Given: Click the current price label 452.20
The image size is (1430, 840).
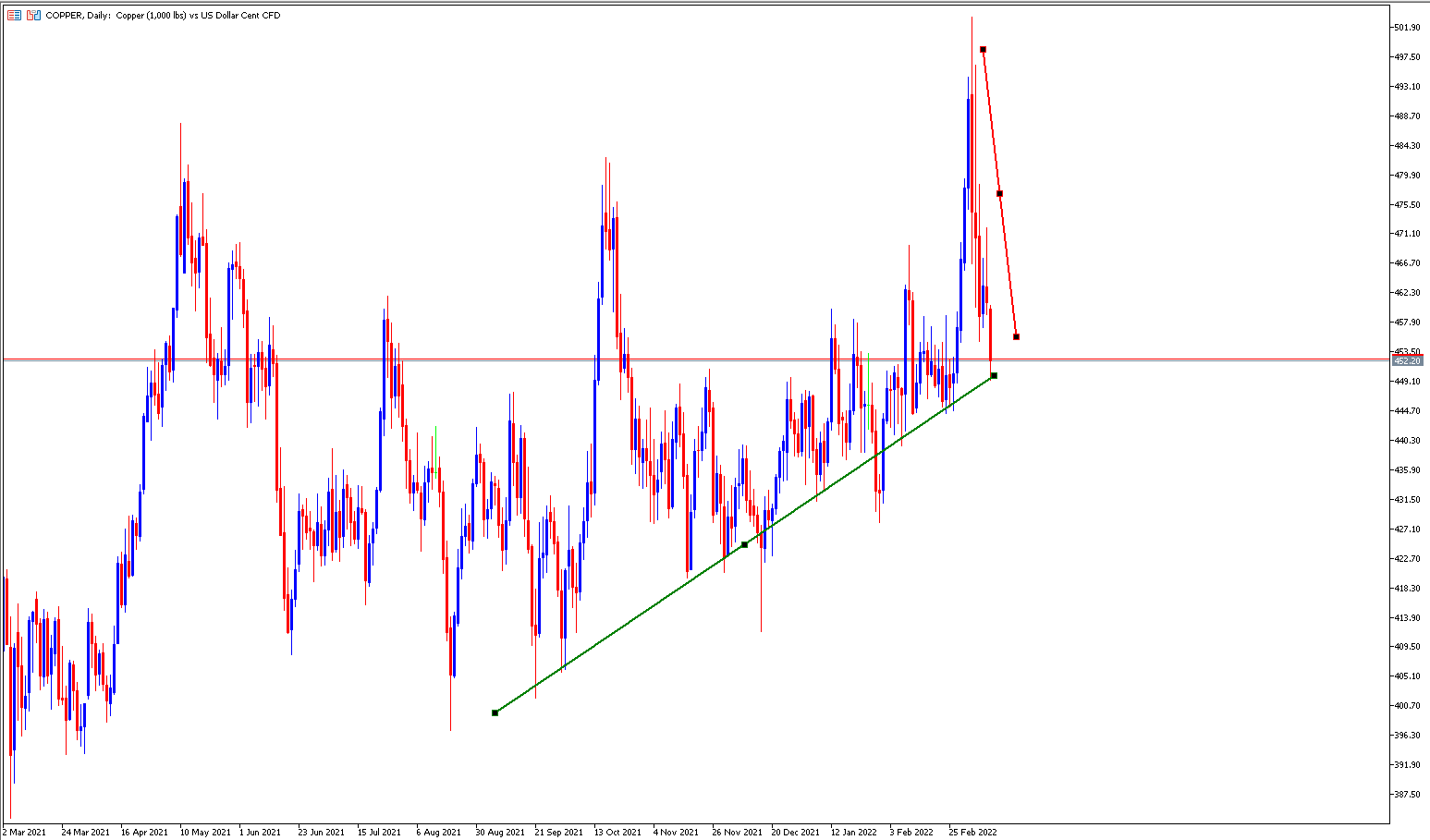Looking at the screenshot, I should 1407,360.
